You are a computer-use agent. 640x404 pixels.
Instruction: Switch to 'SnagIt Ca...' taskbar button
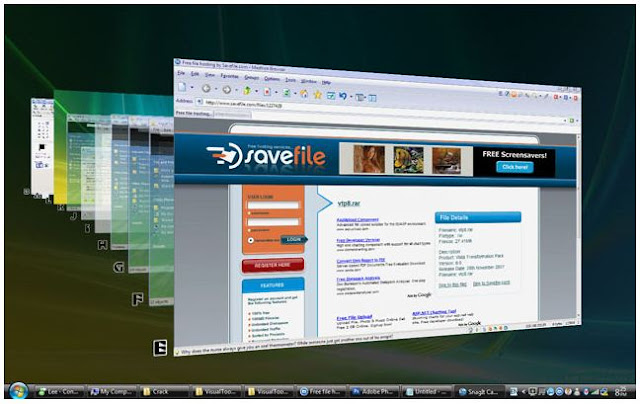(x=480, y=392)
